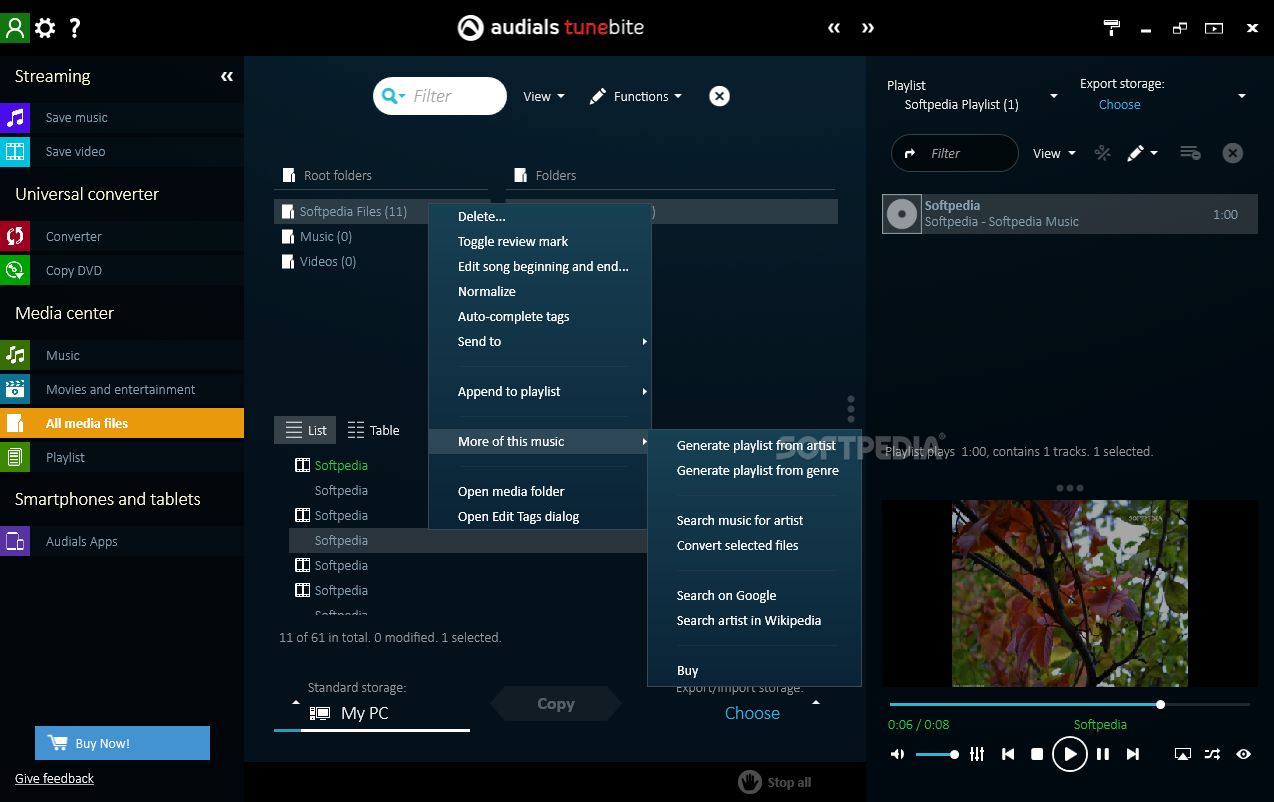Click the playlist Filter field
Screen dimensions: 1274x802
click(x=954, y=153)
